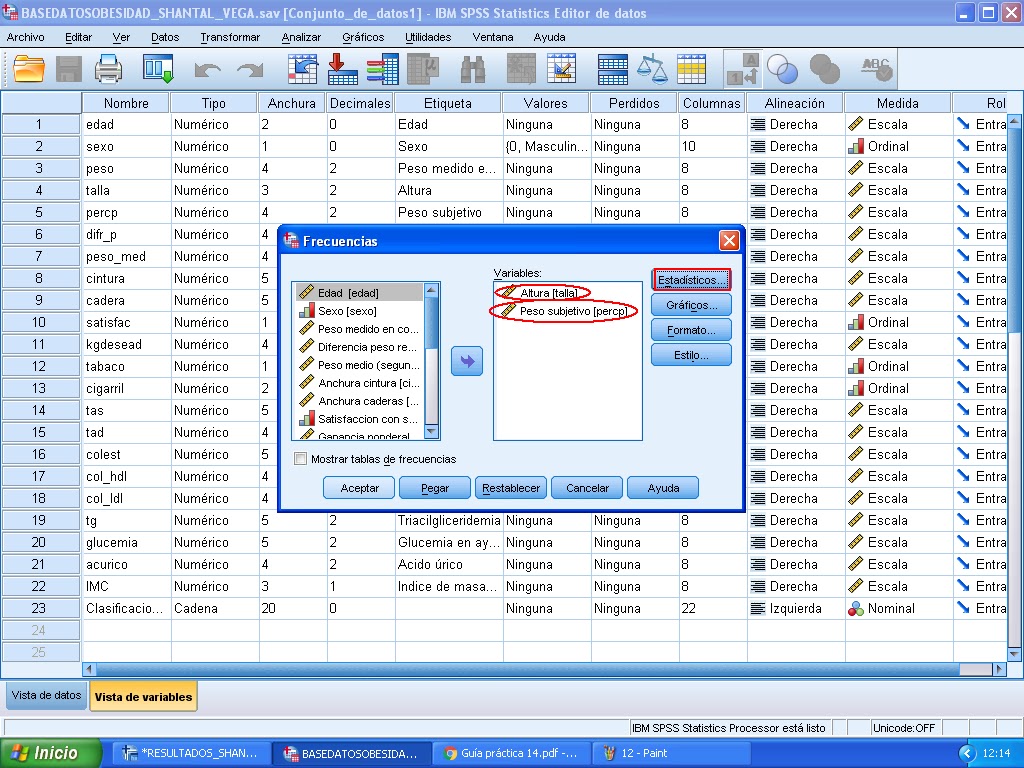Click the Medida column header
1024x768 pixels.
[897, 103]
